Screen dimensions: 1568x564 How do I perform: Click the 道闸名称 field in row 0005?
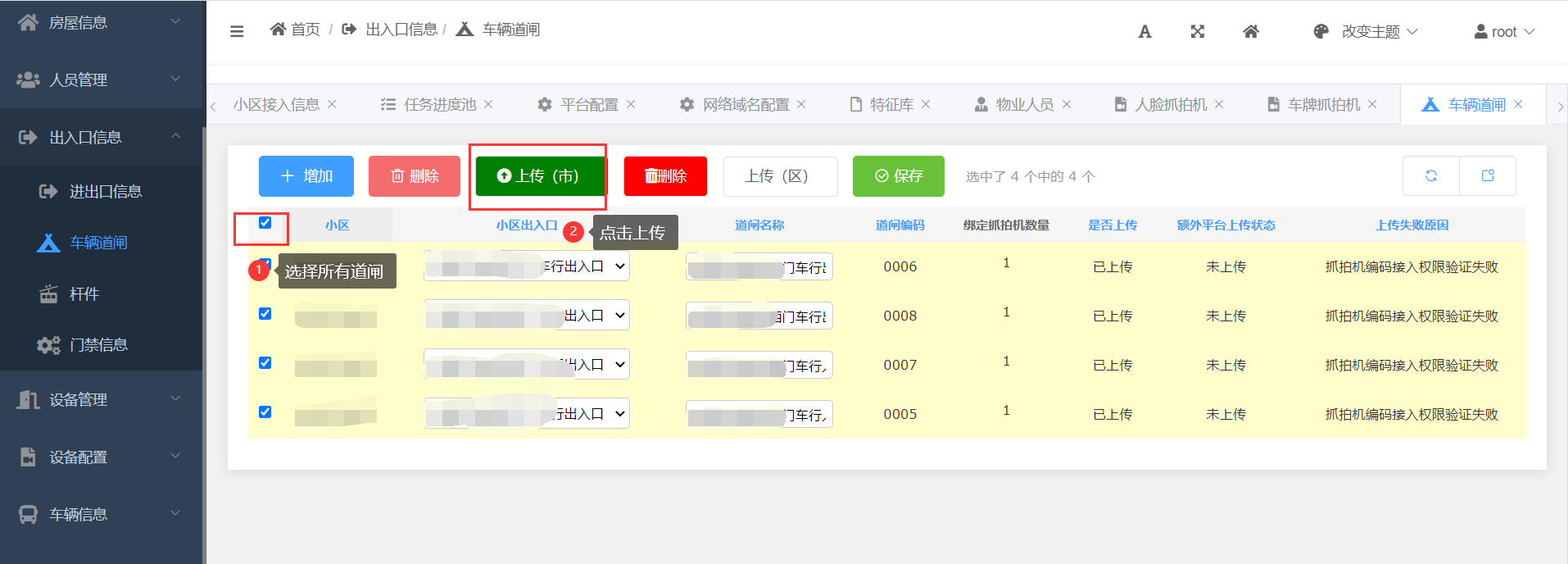[x=759, y=414]
